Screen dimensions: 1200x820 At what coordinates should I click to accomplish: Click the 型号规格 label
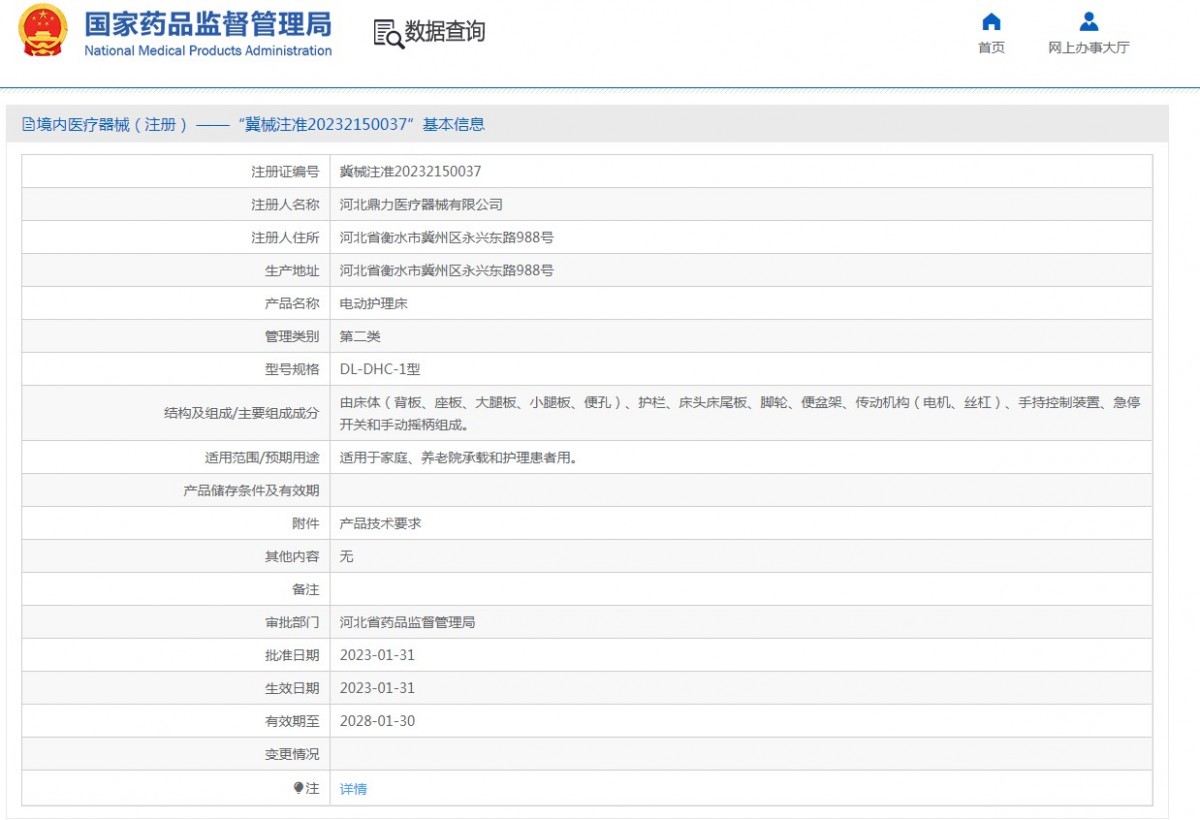pos(292,369)
